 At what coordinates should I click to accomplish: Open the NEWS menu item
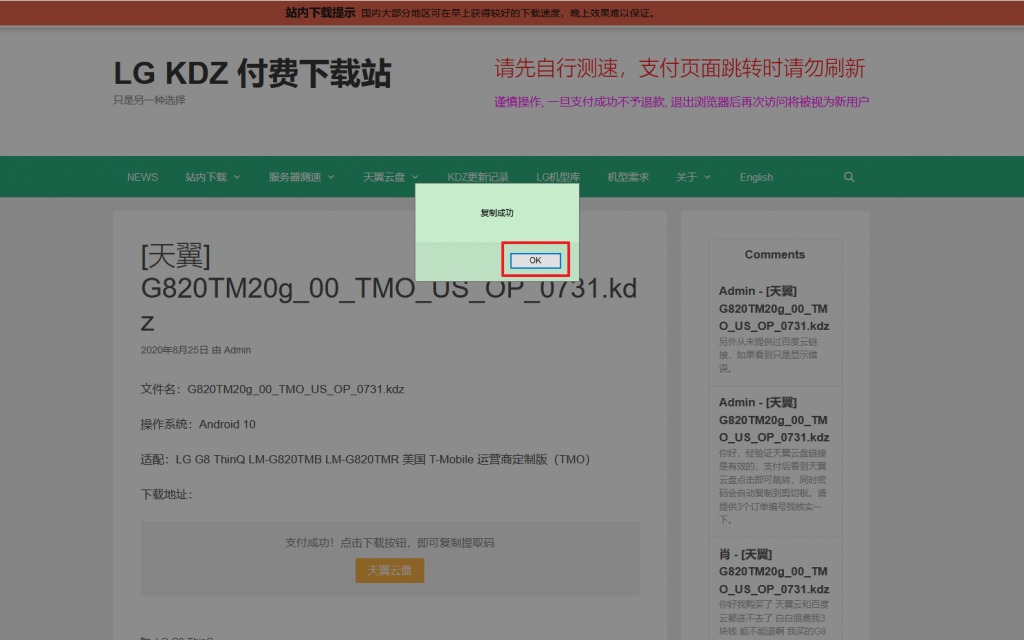tap(142, 177)
